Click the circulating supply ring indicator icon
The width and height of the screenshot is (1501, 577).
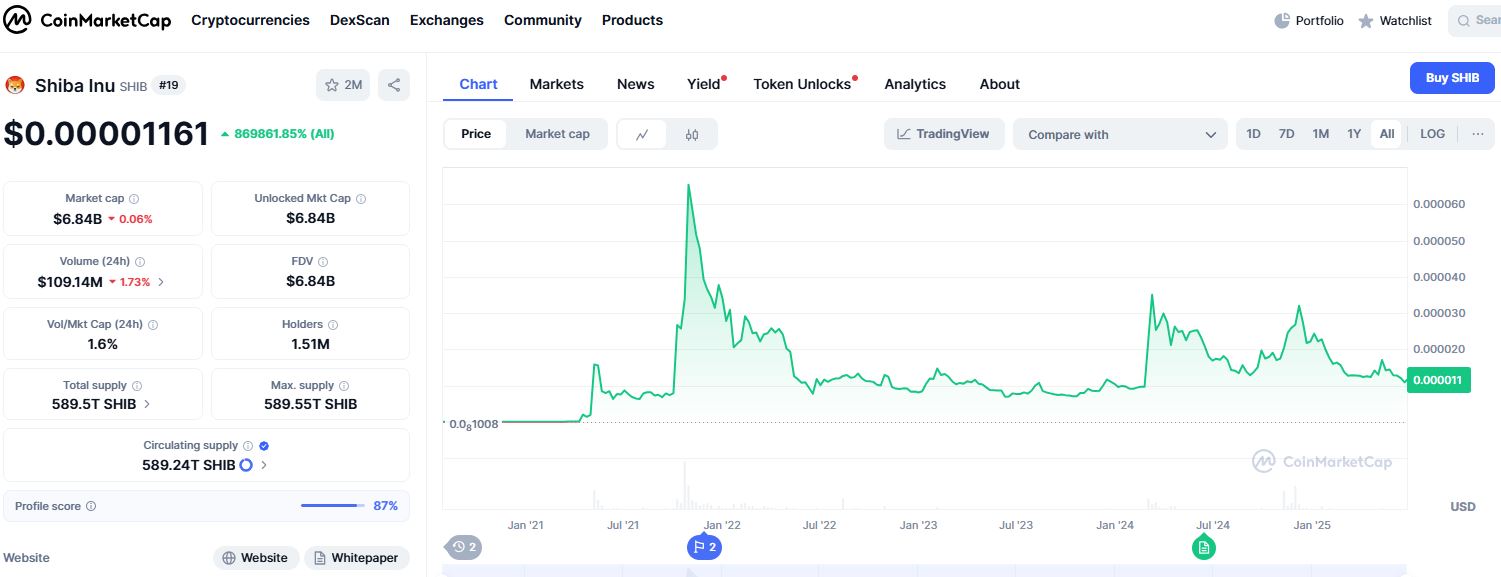click(x=246, y=465)
